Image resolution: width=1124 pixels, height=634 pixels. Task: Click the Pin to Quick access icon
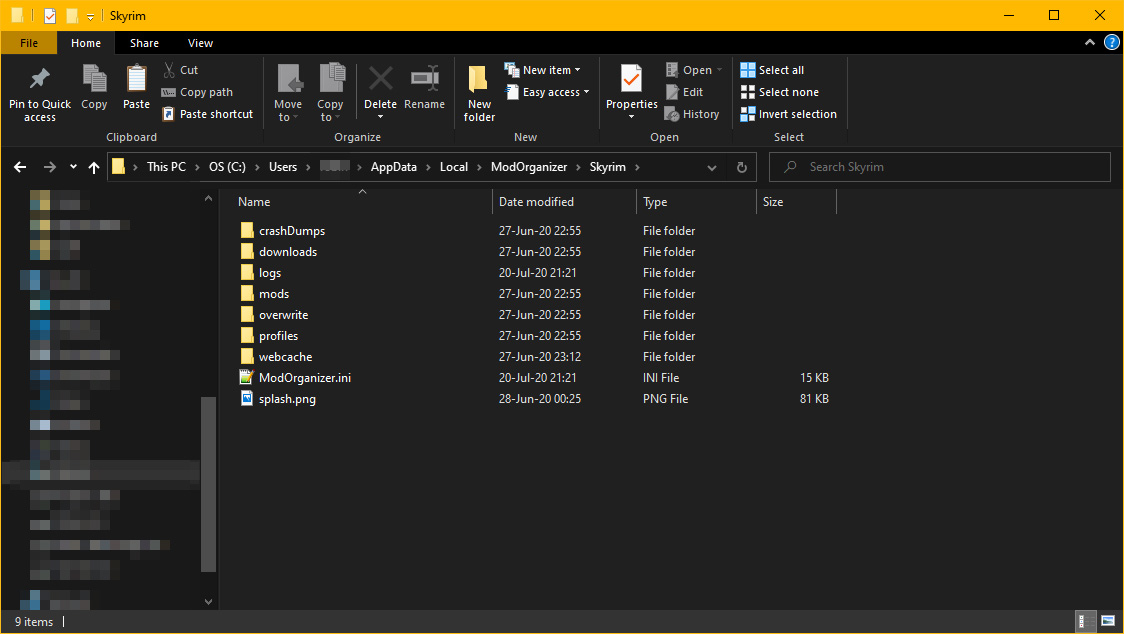(x=40, y=79)
